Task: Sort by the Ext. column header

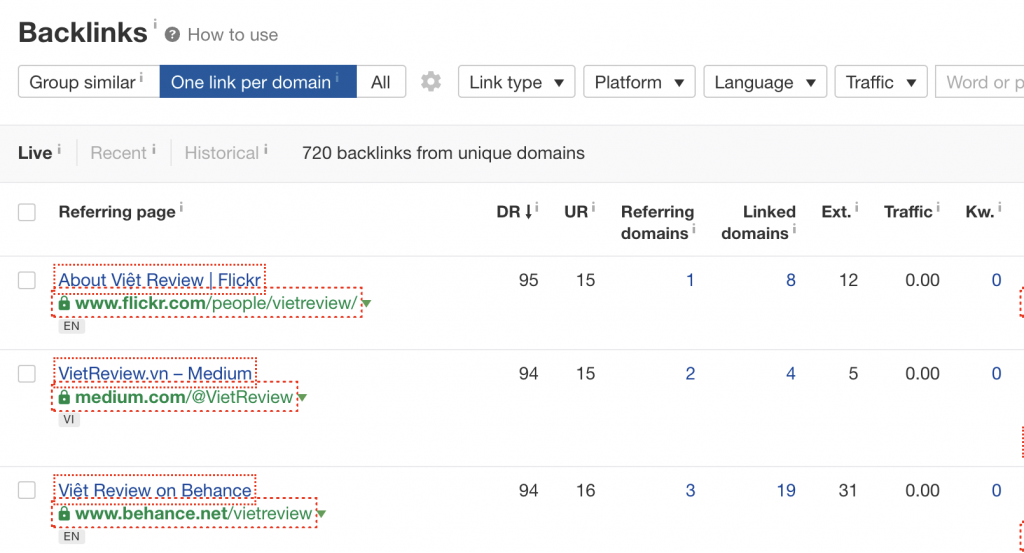Action: (836, 212)
